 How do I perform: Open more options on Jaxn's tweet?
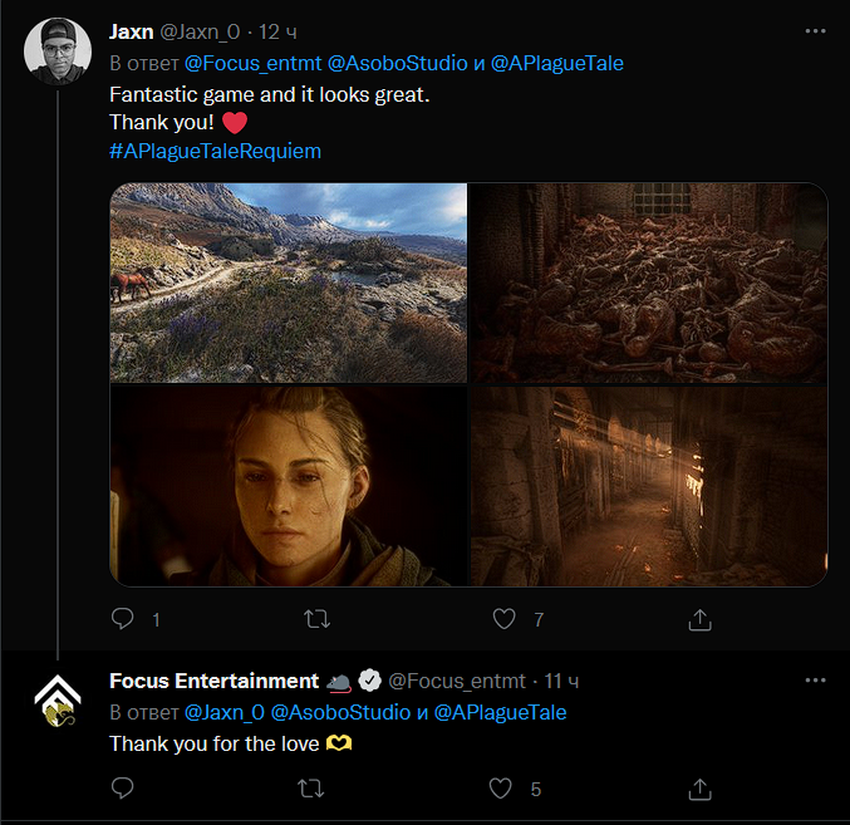(815, 31)
